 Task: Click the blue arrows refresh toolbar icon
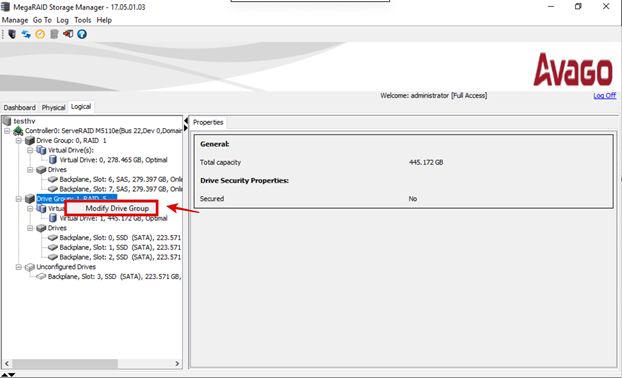(26, 34)
